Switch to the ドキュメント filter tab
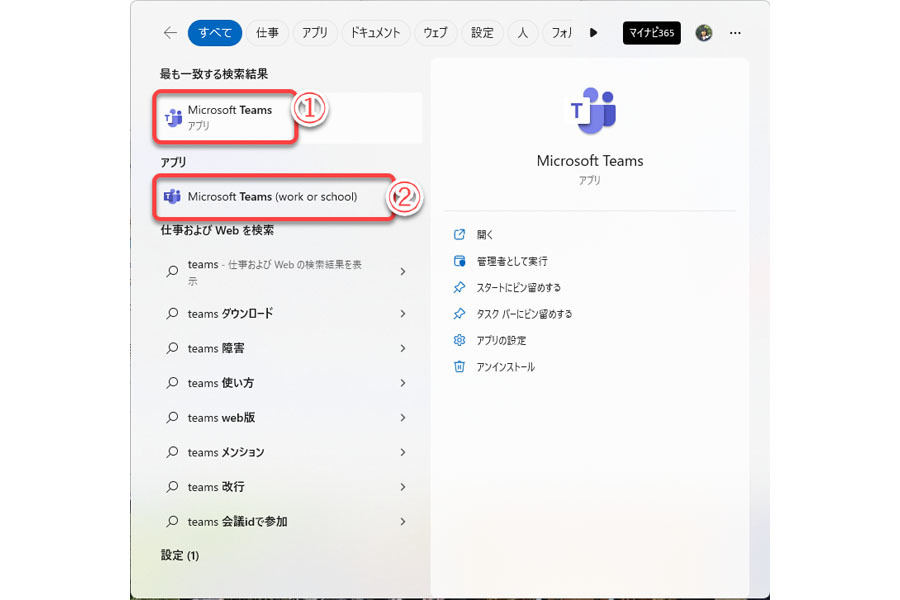The height and width of the screenshot is (600, 900). click(x=375, y=33)
